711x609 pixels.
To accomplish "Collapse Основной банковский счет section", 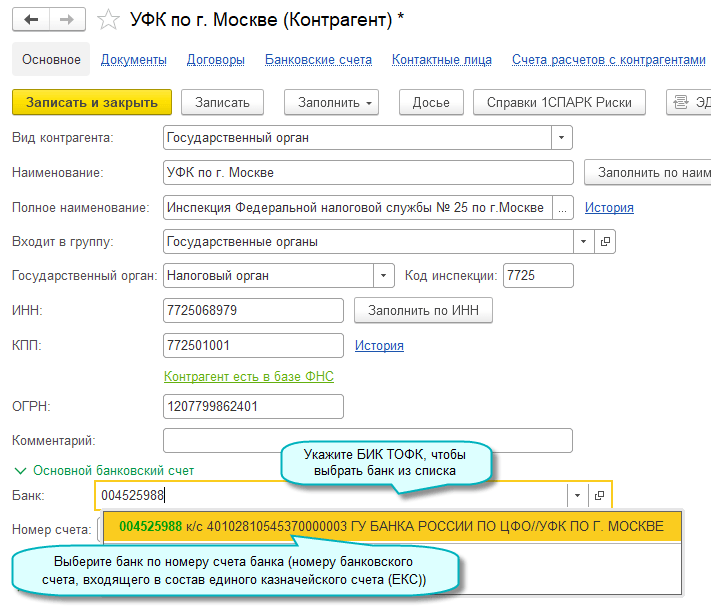I will (x=20, y=469).
